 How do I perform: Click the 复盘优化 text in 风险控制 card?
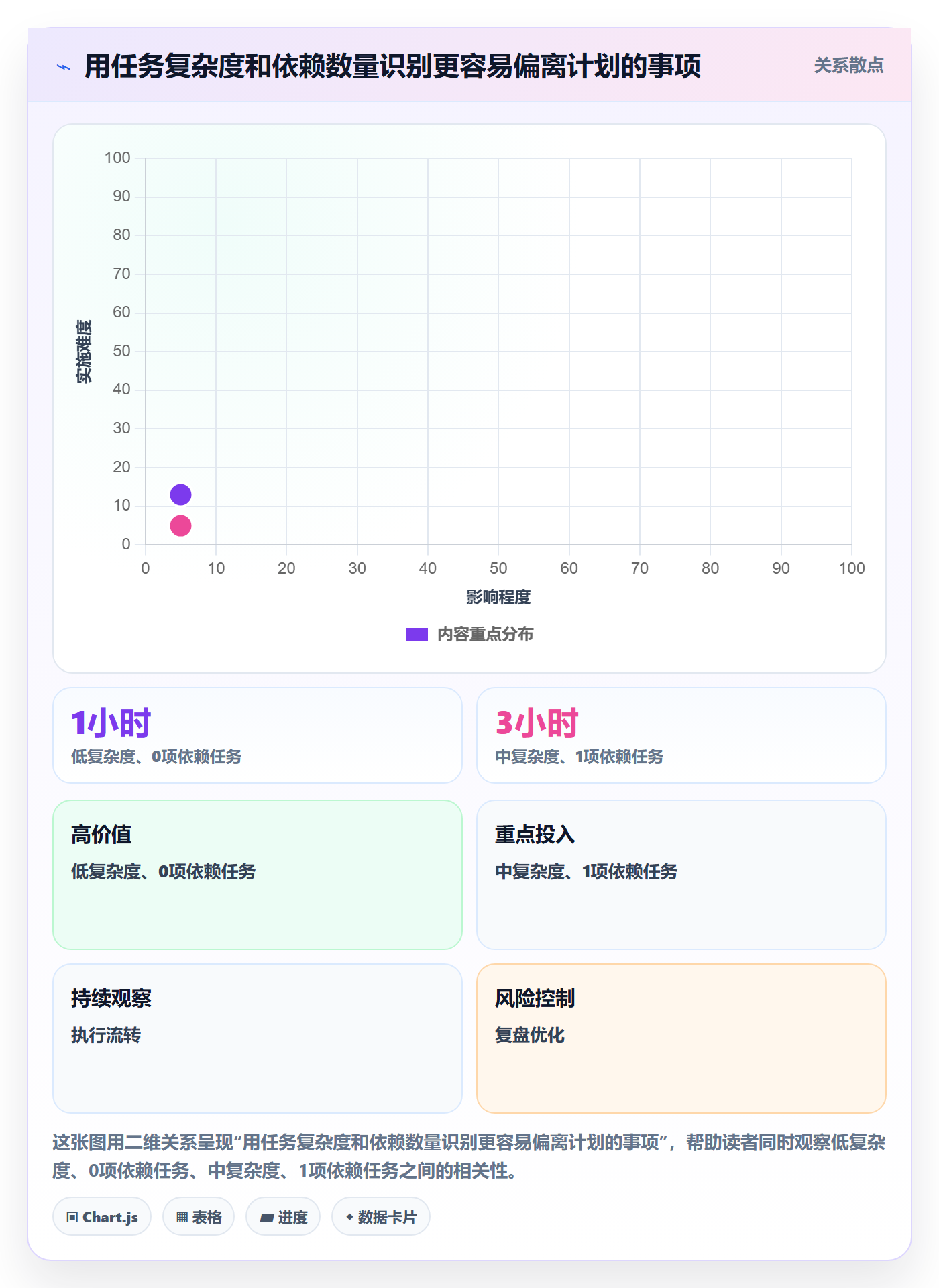coord(530,1035)
